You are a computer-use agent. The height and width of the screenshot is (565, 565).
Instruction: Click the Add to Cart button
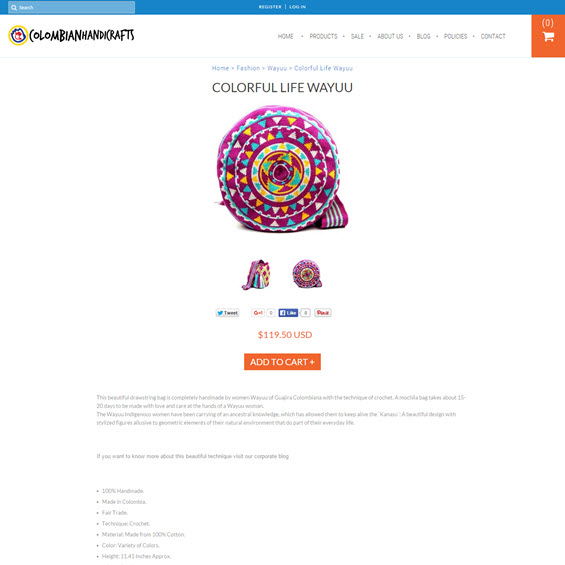282,362
